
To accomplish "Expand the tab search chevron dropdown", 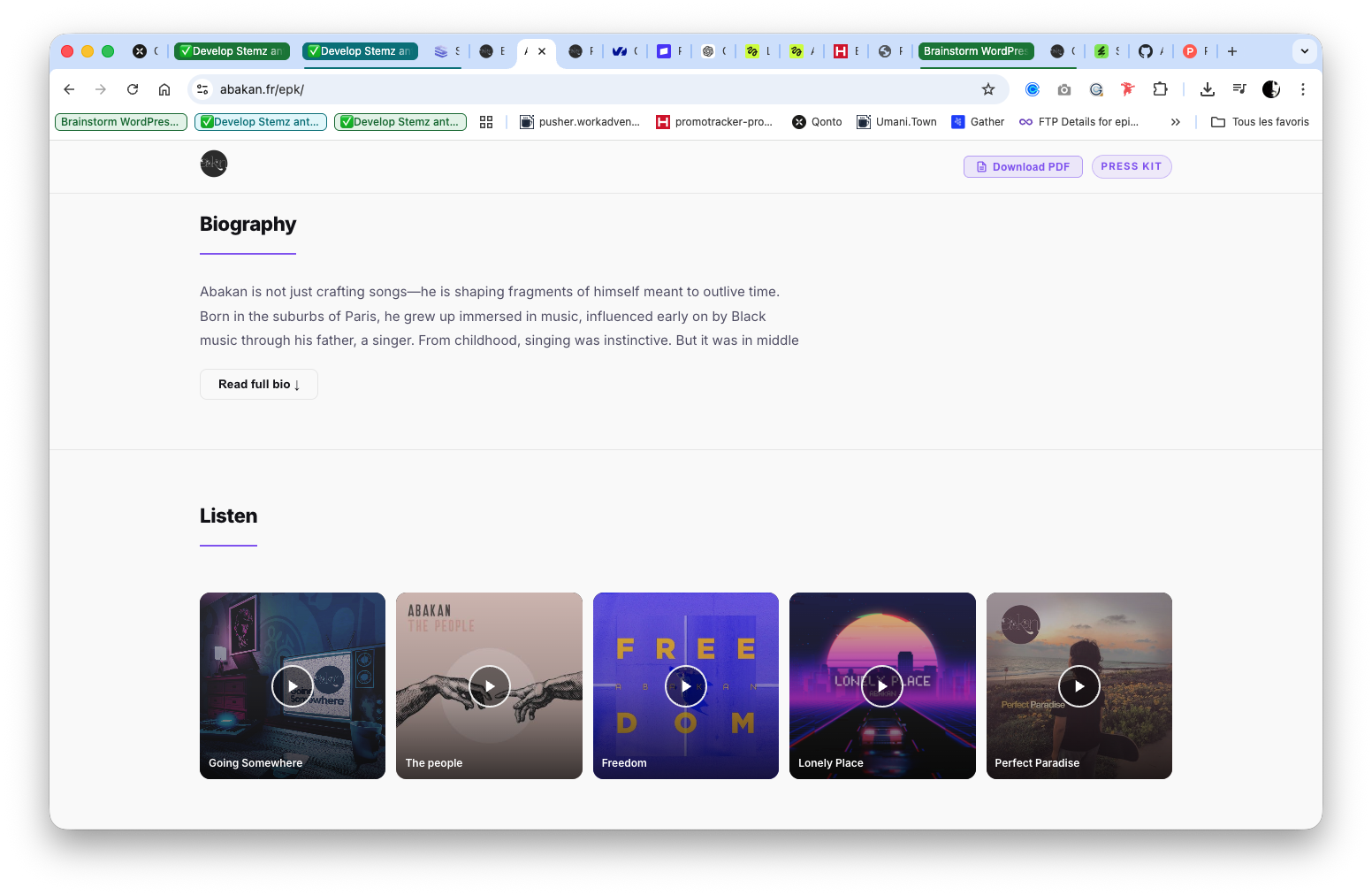I will (1305, 51).
